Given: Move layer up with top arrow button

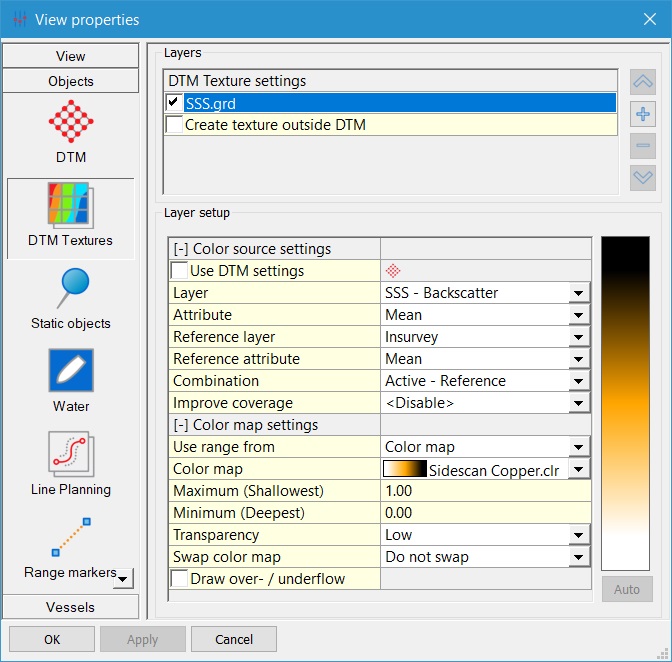Looking at the screenshot, I should (x=643, y=82).
